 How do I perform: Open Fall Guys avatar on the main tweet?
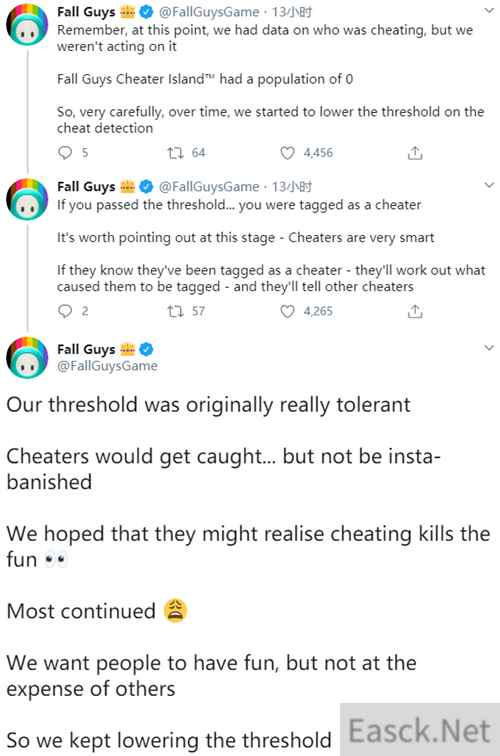click(x=27, y=357)
